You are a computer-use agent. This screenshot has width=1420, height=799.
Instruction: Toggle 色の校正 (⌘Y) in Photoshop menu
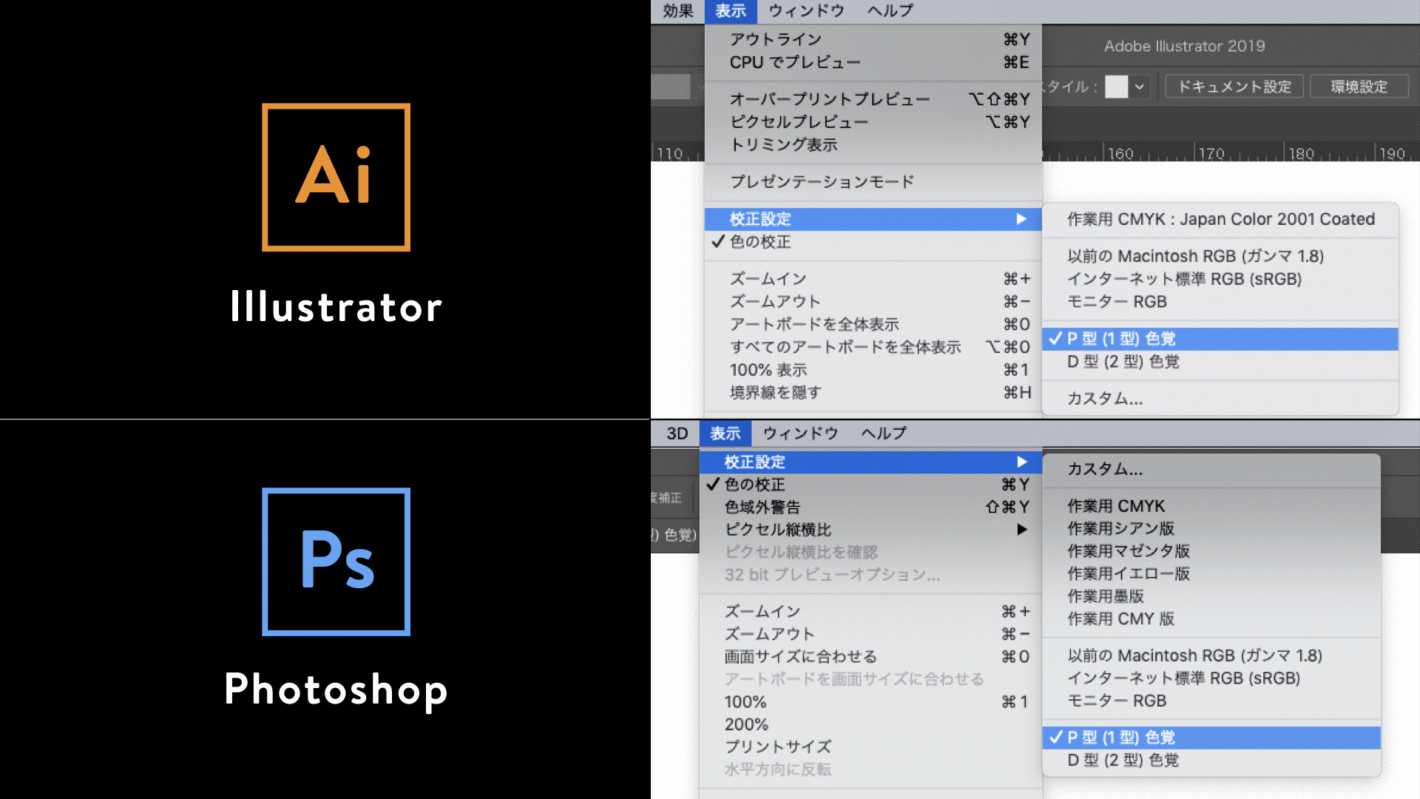click(871, 485)
